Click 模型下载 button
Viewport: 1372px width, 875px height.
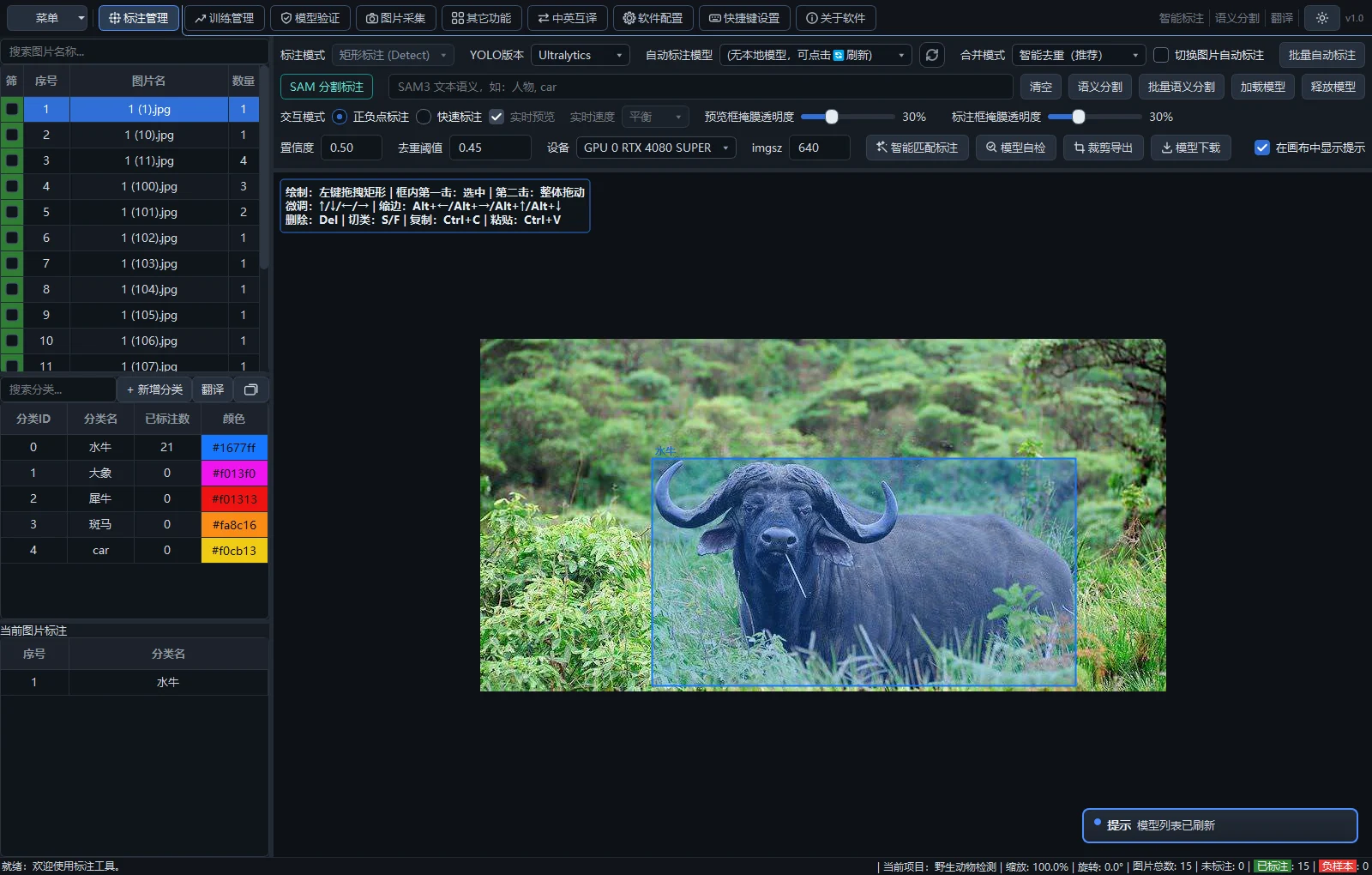(1191, 148)
